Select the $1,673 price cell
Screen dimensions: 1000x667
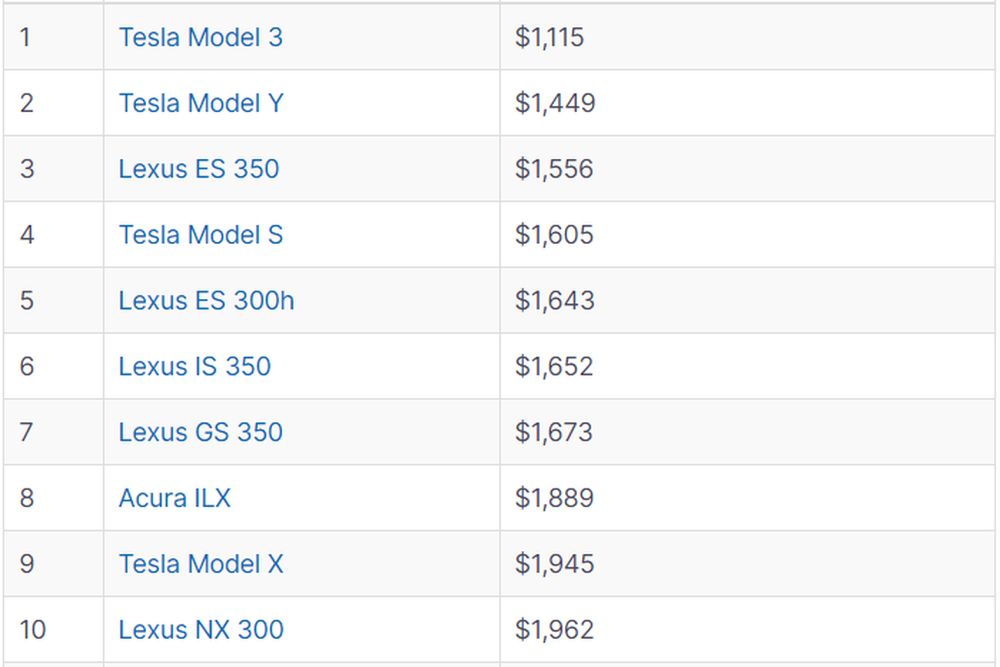(747, 432)
